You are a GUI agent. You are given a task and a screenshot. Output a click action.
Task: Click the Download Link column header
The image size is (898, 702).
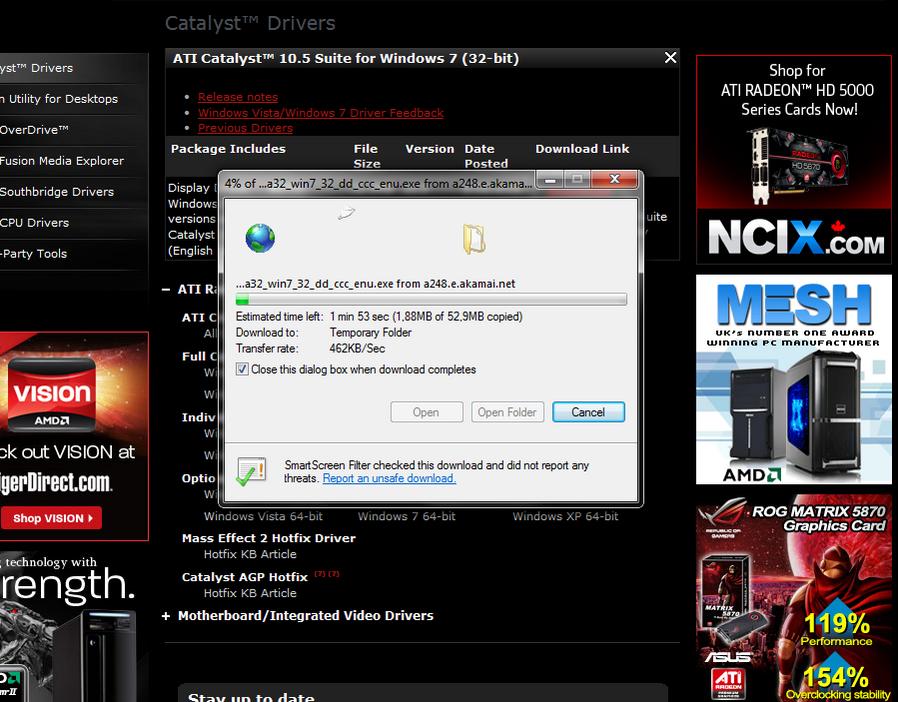pyautogui.click(x=582, y=149)
